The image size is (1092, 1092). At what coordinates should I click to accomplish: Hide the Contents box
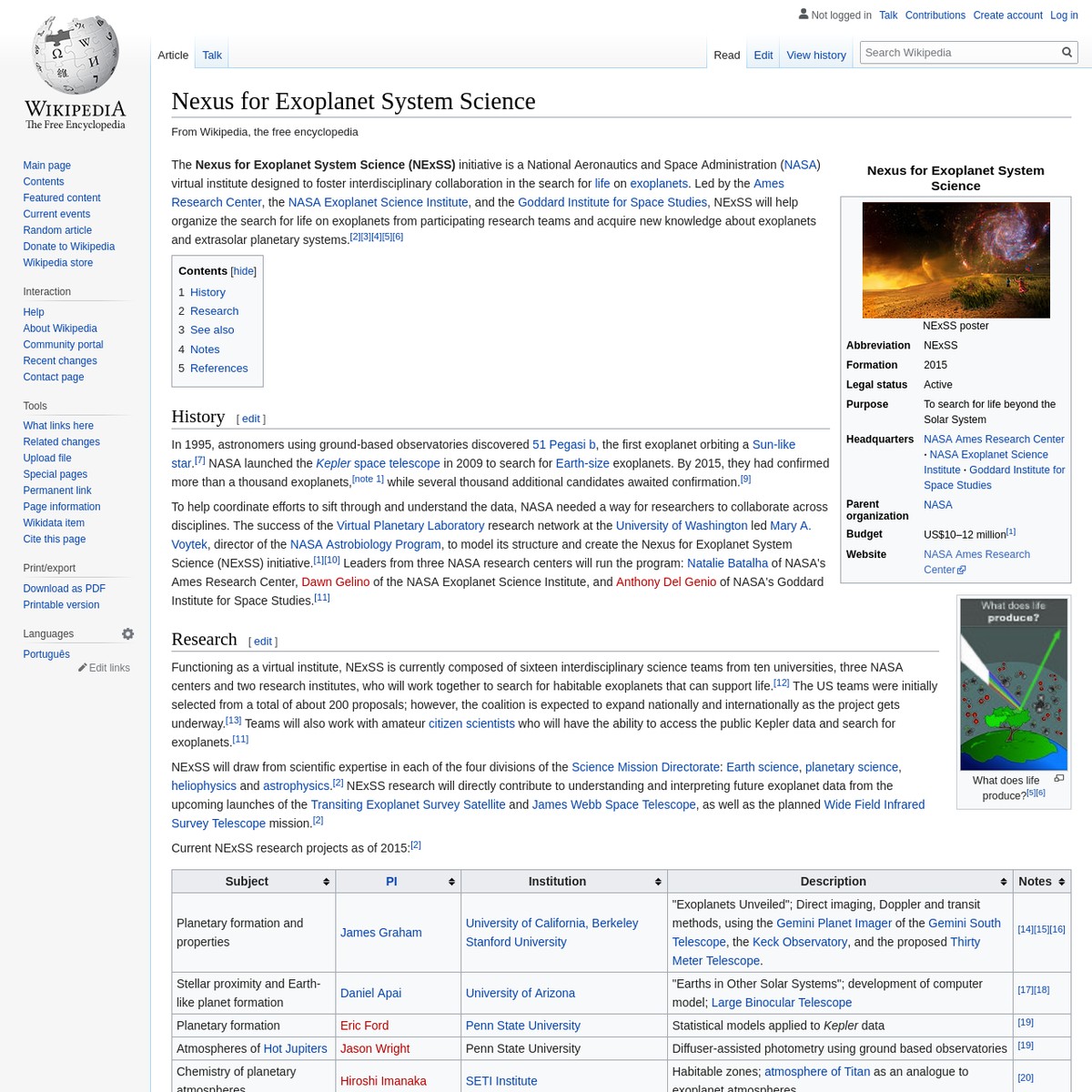(243, 270)
